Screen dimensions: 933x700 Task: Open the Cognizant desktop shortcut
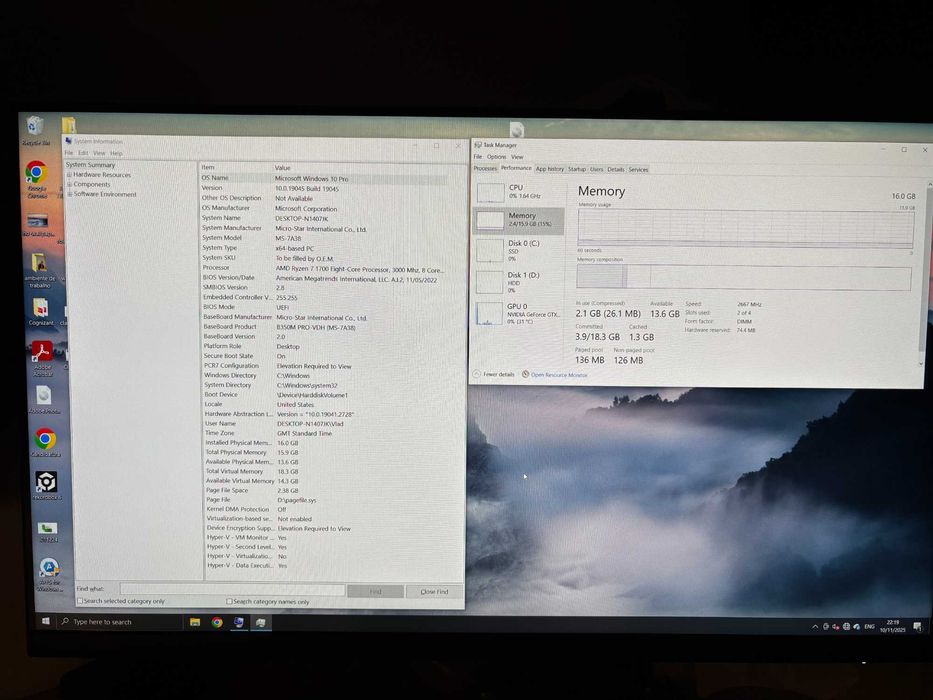pos(40,311)
